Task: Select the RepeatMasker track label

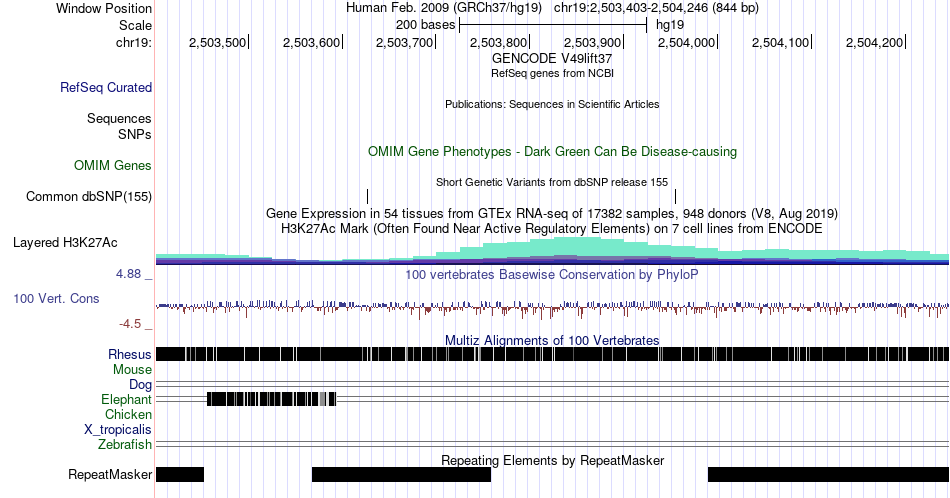Action: (x=110, y=474)
